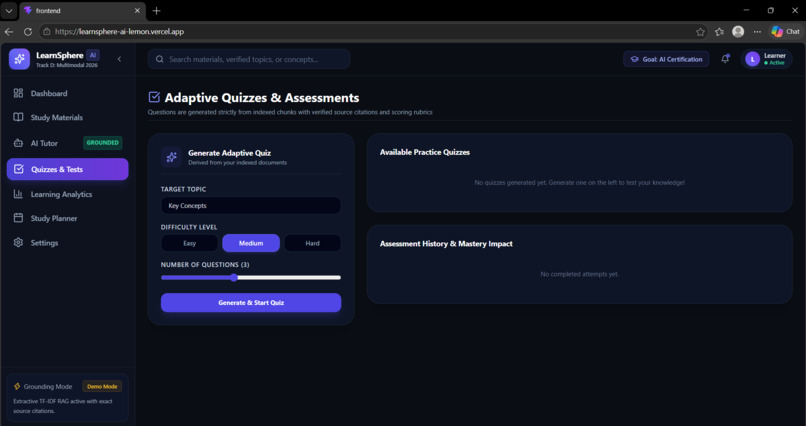The image size is (806, 426).
Task: Select the frontend browser tab
Action: coord(82,11)
